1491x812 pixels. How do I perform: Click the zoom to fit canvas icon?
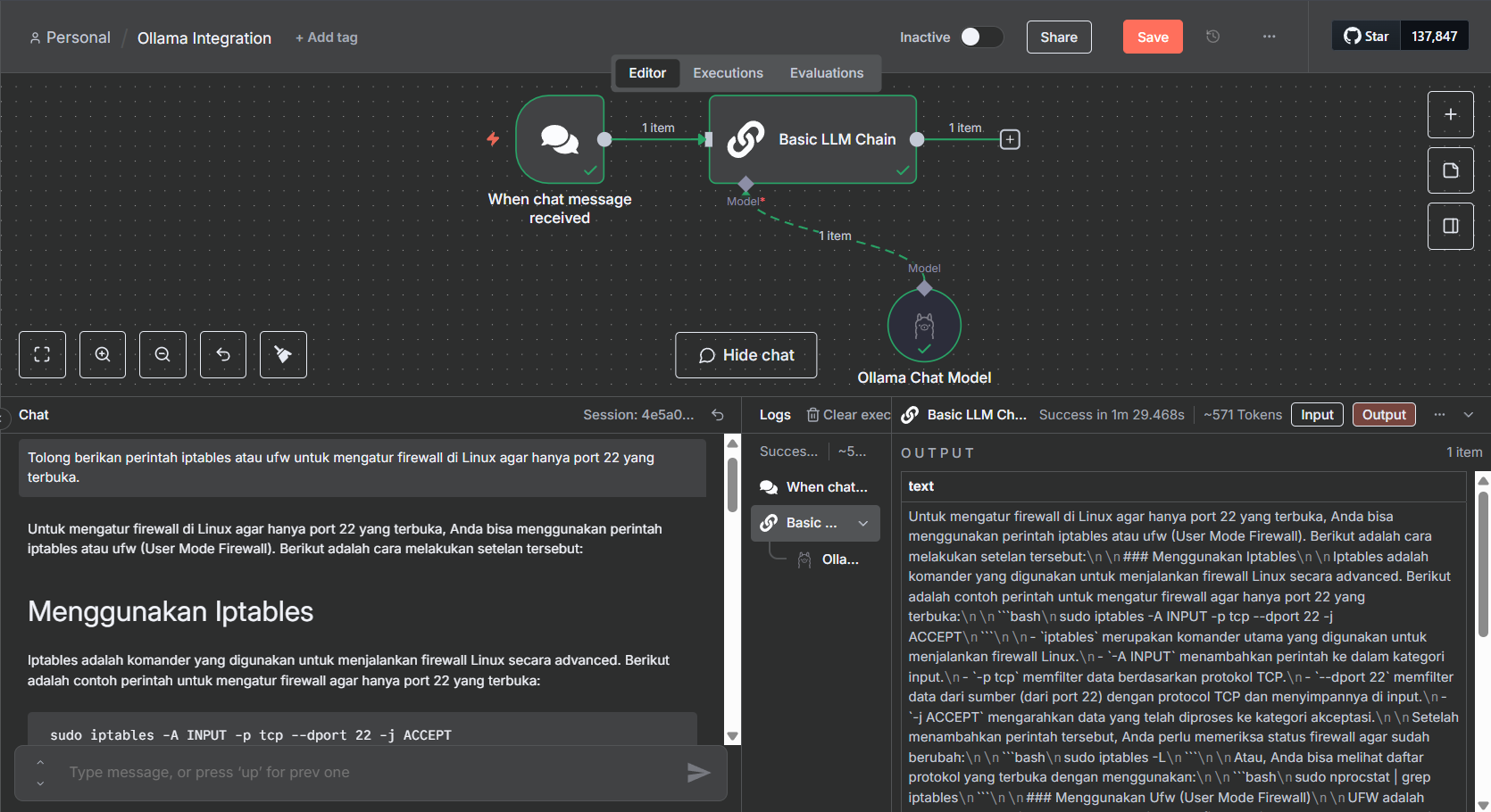[42, 354]
